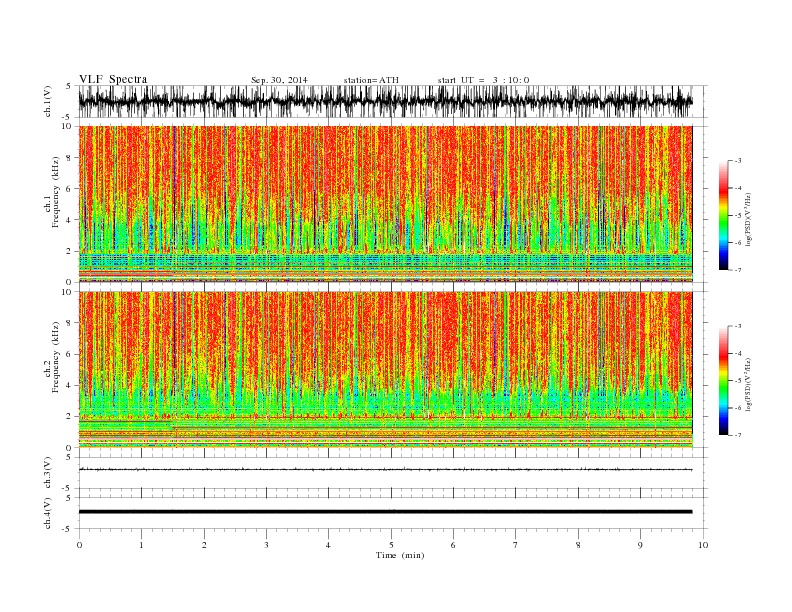The height and width of the screenshot is (612, 792).
Task: Click time axis tick label '10'
Action: (703, 545)
